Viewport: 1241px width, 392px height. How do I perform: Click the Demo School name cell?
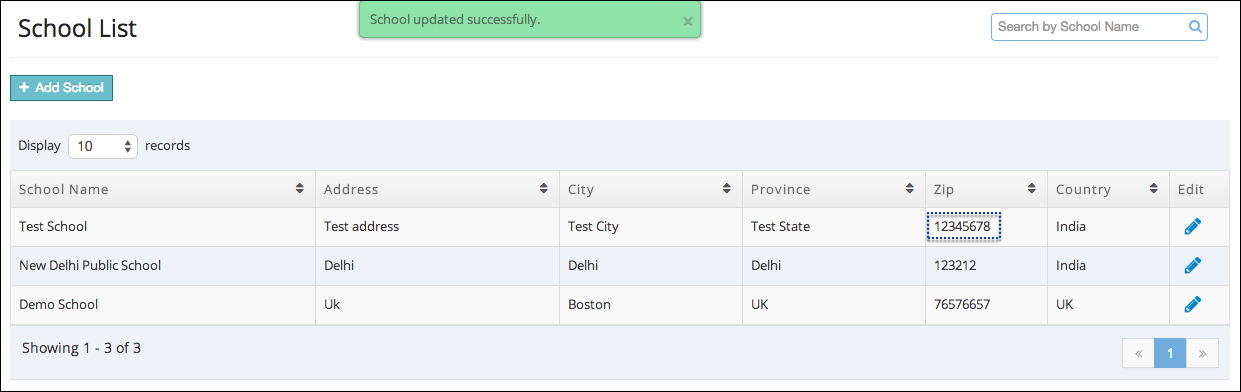pyautogui.click(x=163, y=305)
